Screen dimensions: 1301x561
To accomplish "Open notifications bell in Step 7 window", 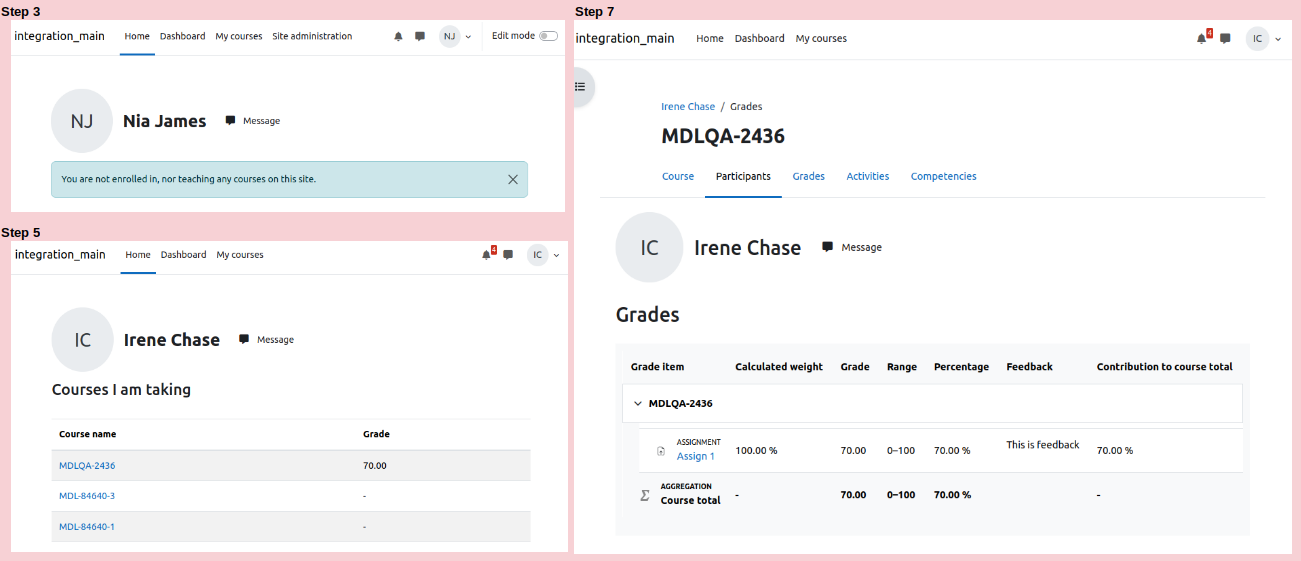I will click(x=1202, y=39).
